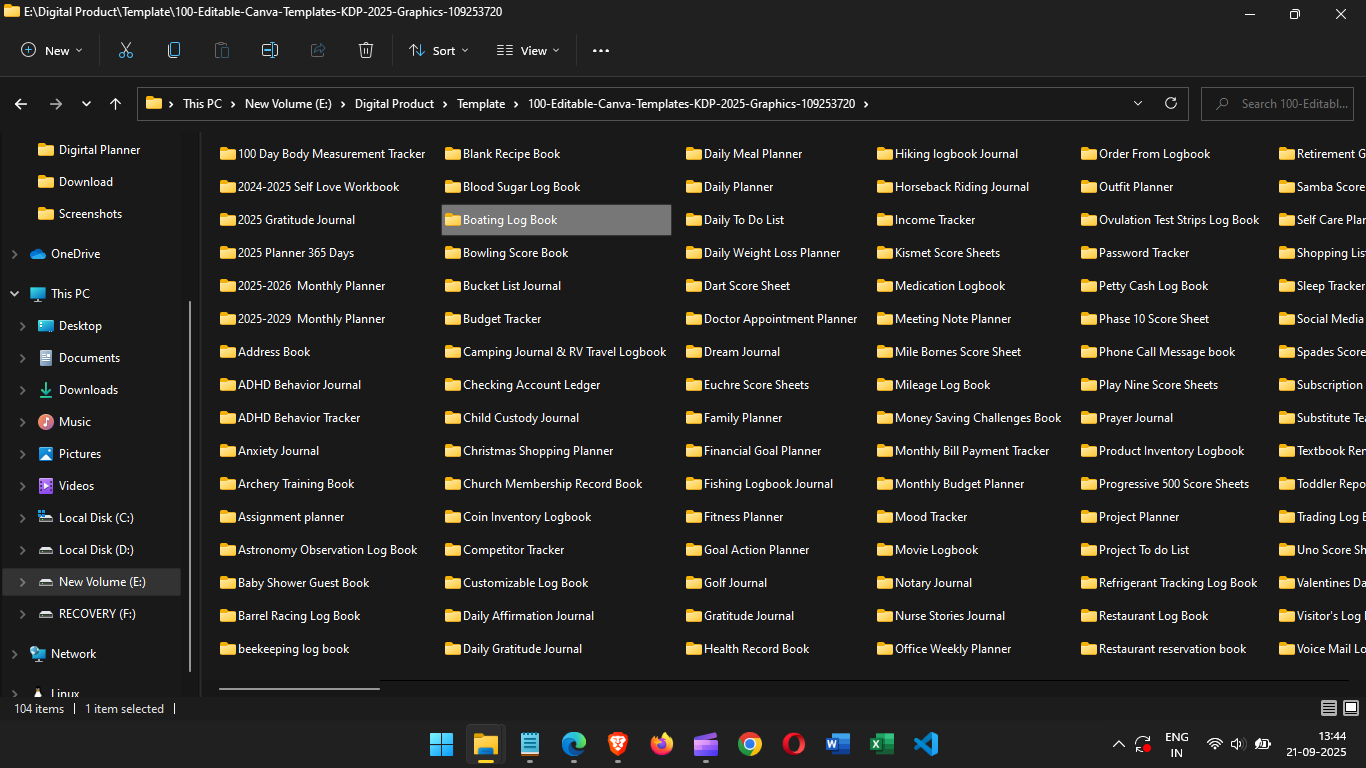Open Visual Studio Code from taskbar
Image resolution: width=1366 pixels, height=768 pixels.
[x=926, y=744]
